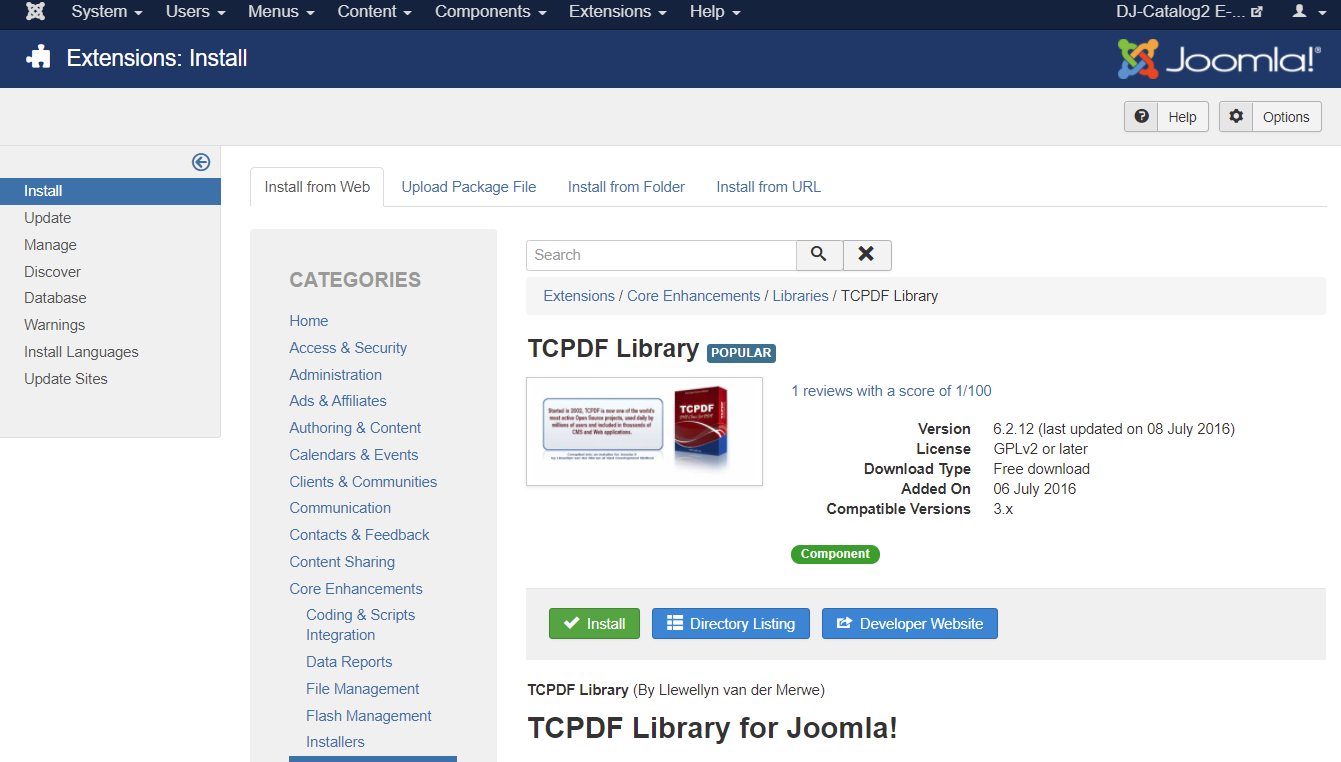Open DJ-Catalog2 site preview link
The width and height of the screenshot is (1341, 762).
tap(1189, 12)
